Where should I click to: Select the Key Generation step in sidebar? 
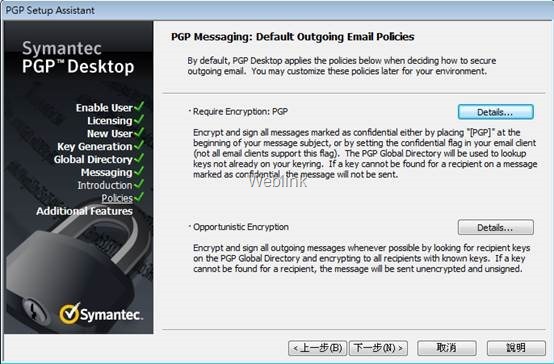(x=95, y=146)
